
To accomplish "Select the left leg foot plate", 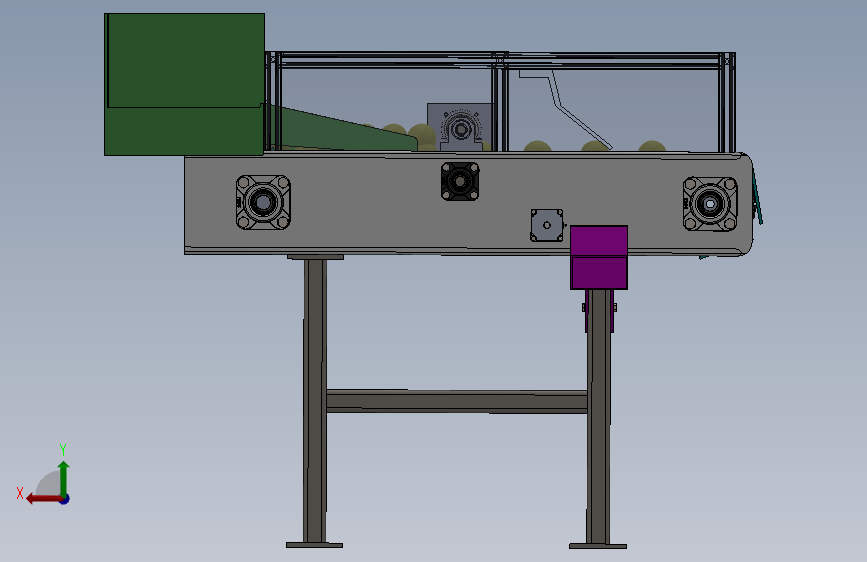I will 314,545.
